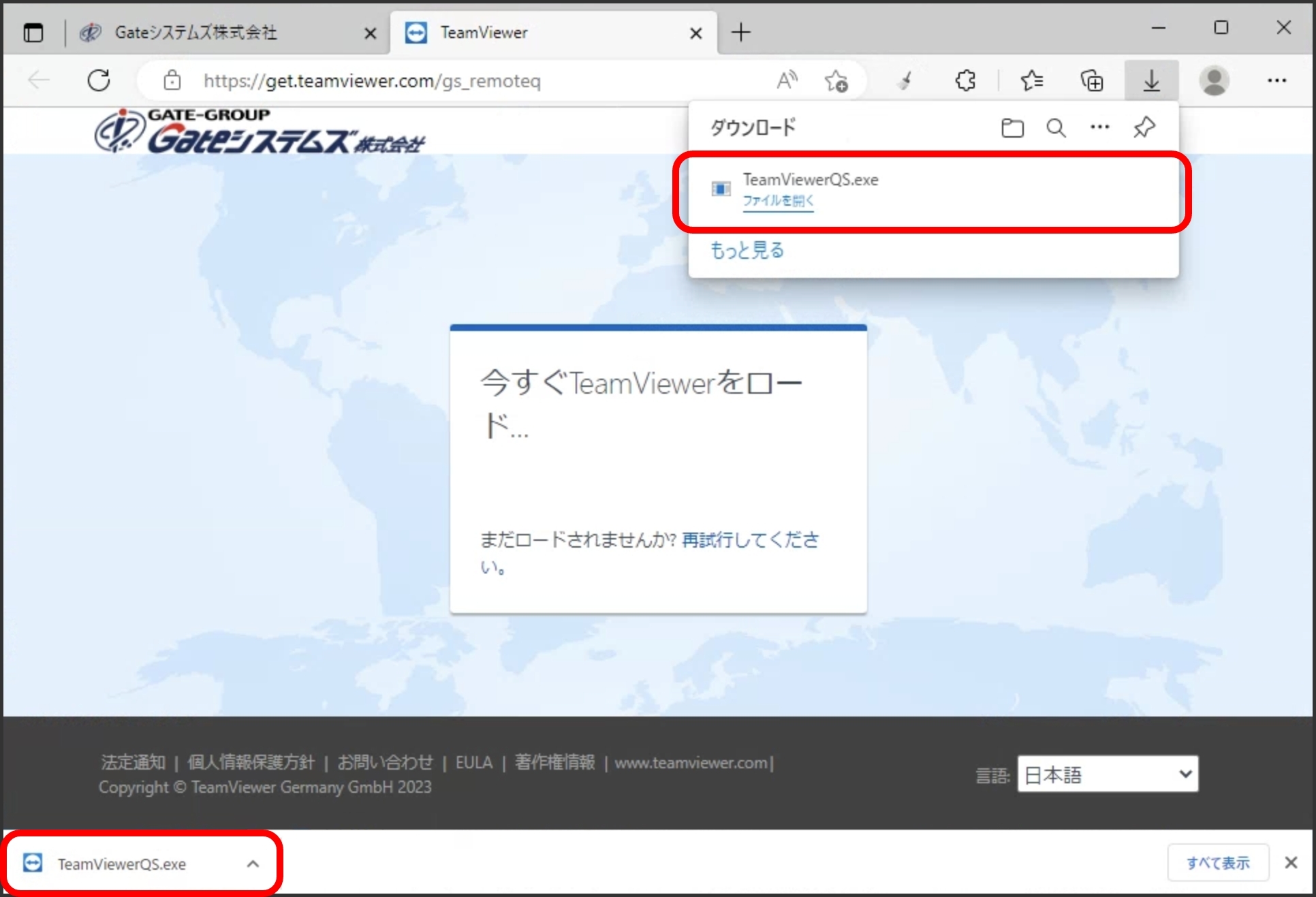
Task: Open the Extensions puzzle icon
Action: pyautogui.click(x=965, y=80)
